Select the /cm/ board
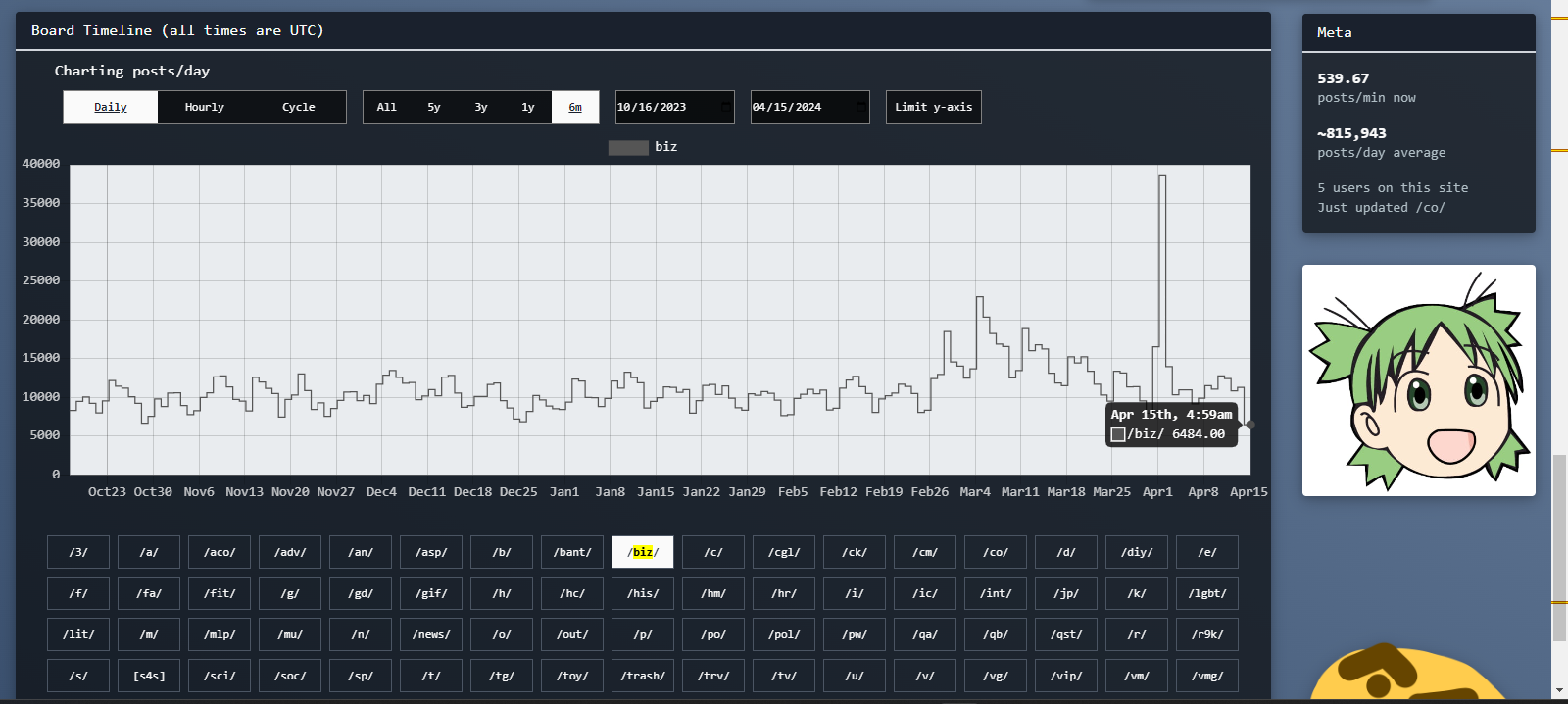The height and width of the screenshot is (704, 1568). (x=925, y=552)
